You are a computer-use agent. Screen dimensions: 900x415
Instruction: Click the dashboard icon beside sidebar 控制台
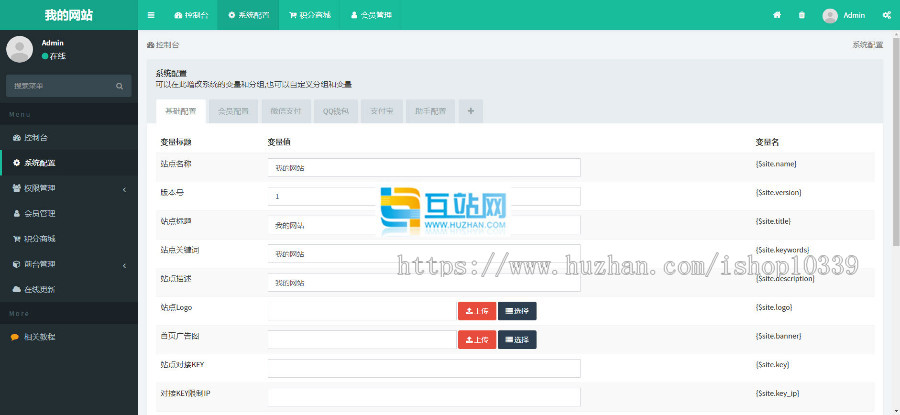pyautogui.click(x=17, y=138)
